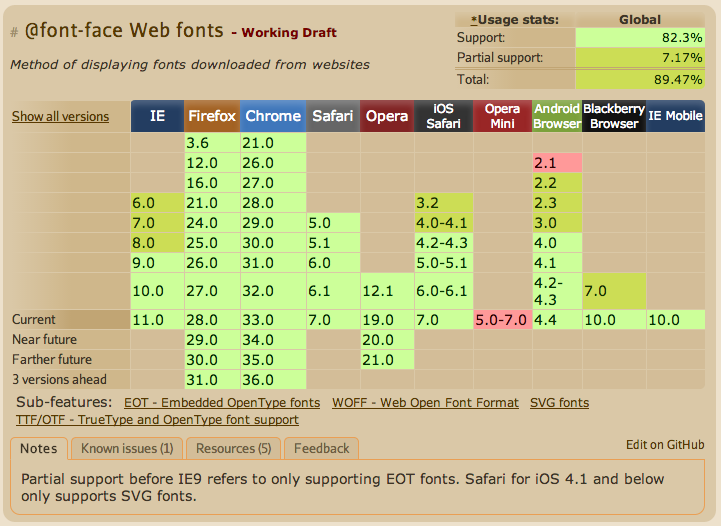Click the 82.3% support value

640,37
